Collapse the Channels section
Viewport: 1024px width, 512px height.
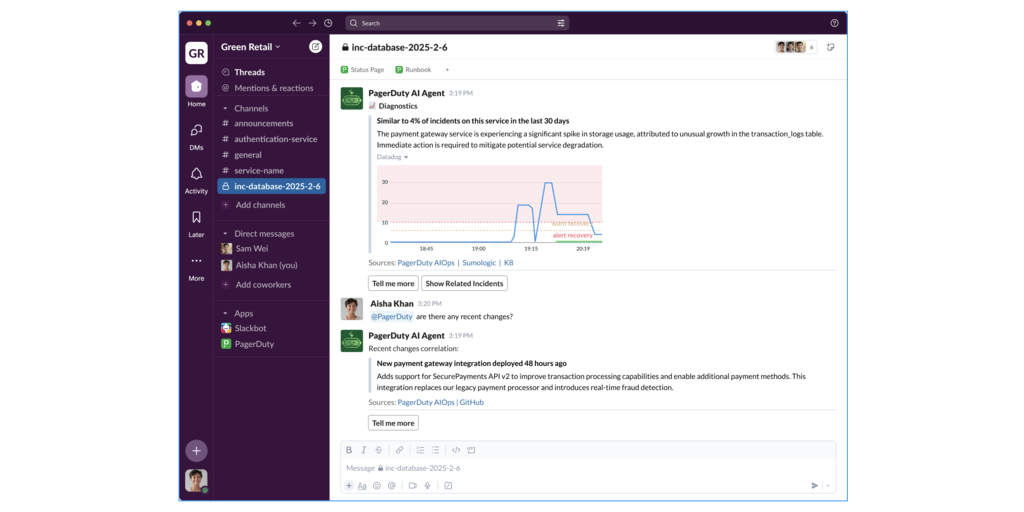point(225,108)
